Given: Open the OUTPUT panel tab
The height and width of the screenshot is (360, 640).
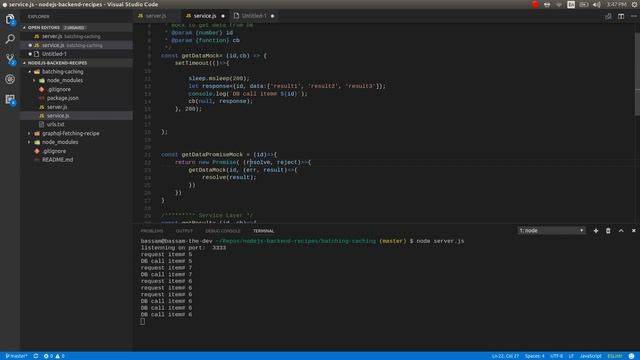Looking at the screenshot, I should (x=184, y=231).
